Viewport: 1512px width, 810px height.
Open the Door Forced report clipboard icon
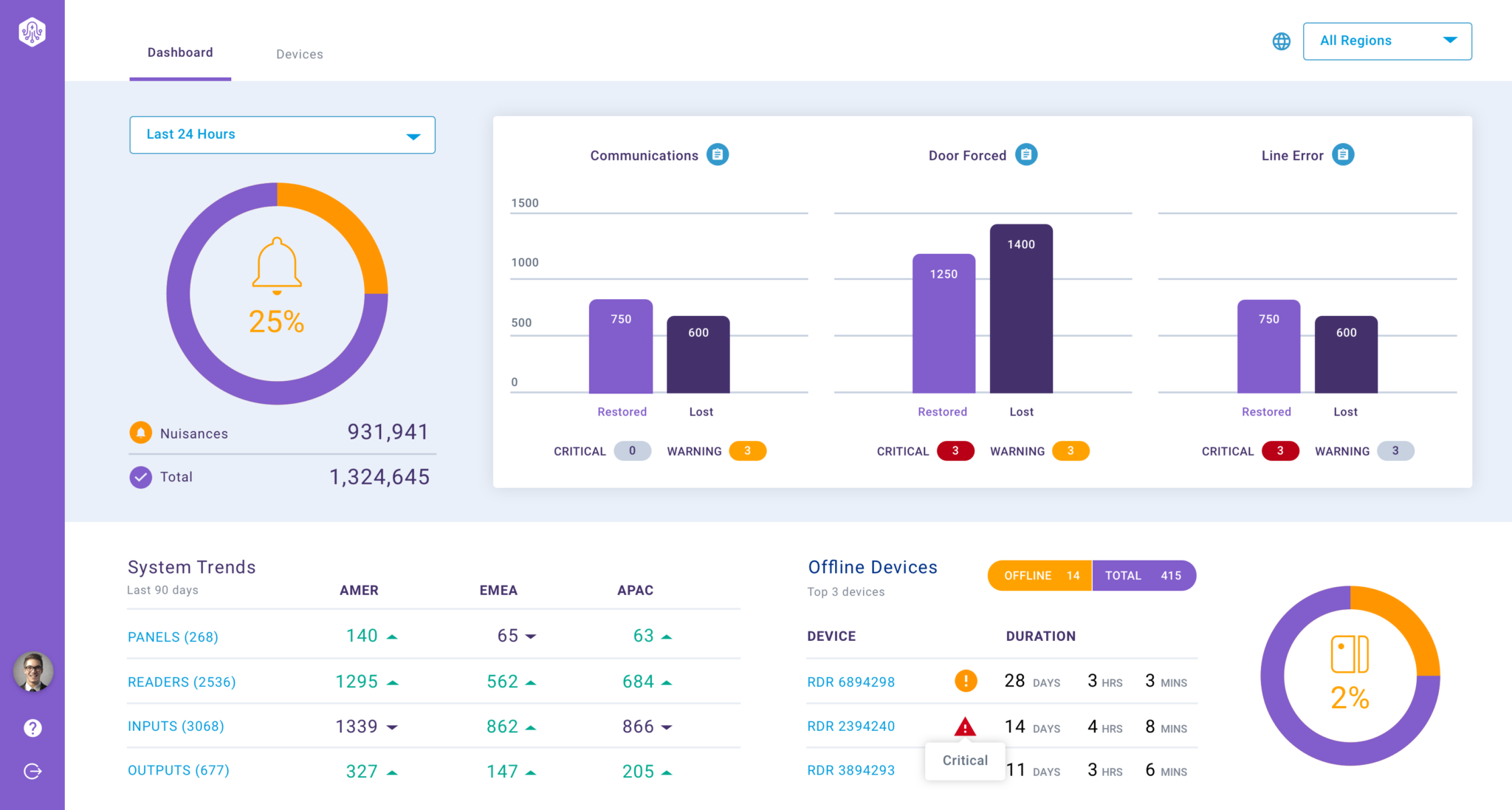click(x=1026, y=154)
